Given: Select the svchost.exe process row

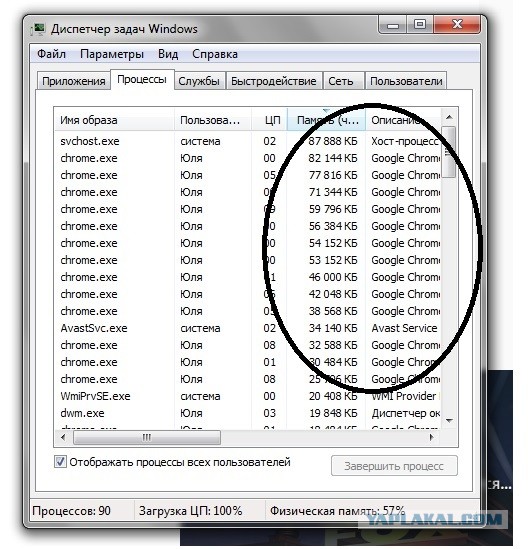Looking at the screenshot, I should [x=248, y=141].
